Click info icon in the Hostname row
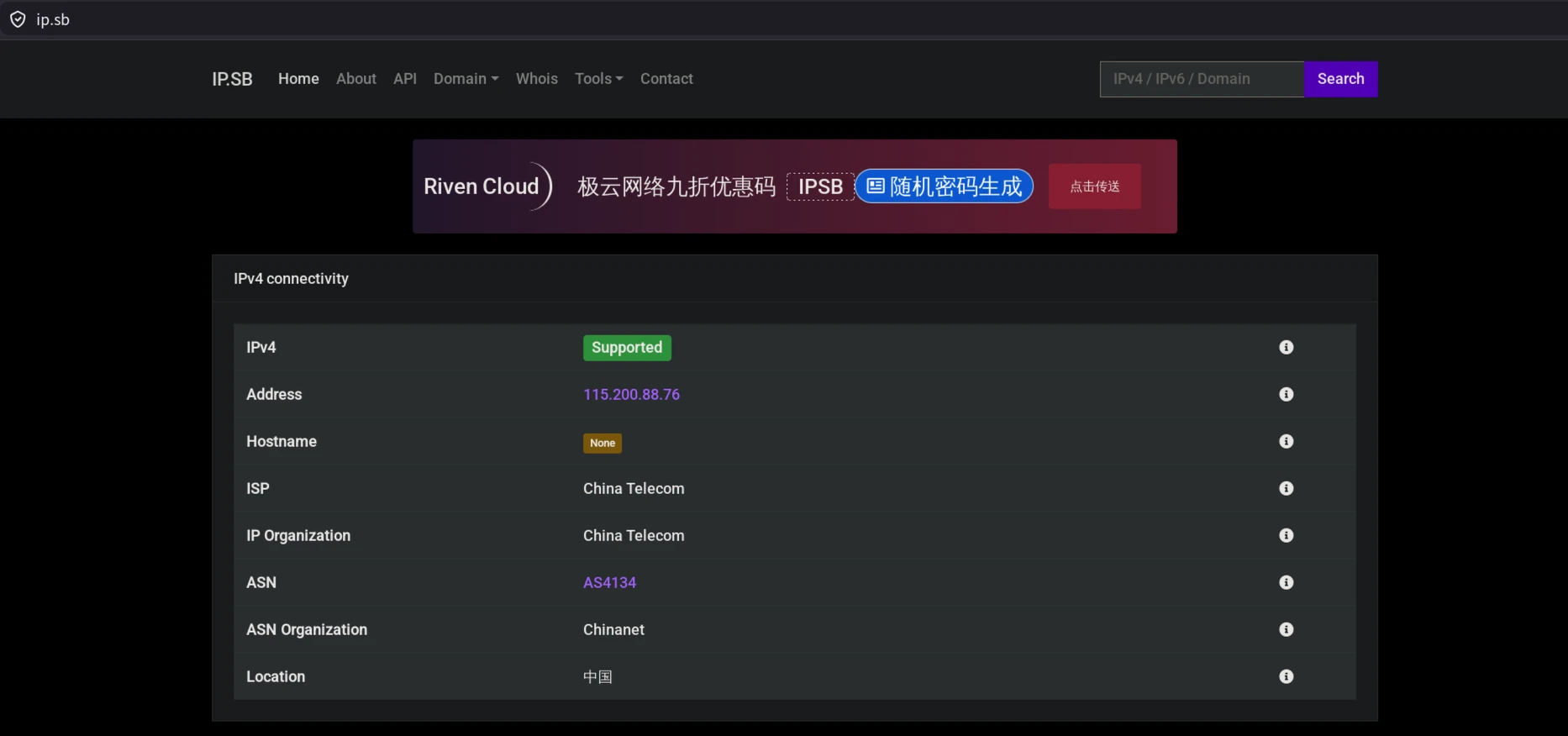Screen dimensions: 1568x736 1286,441
